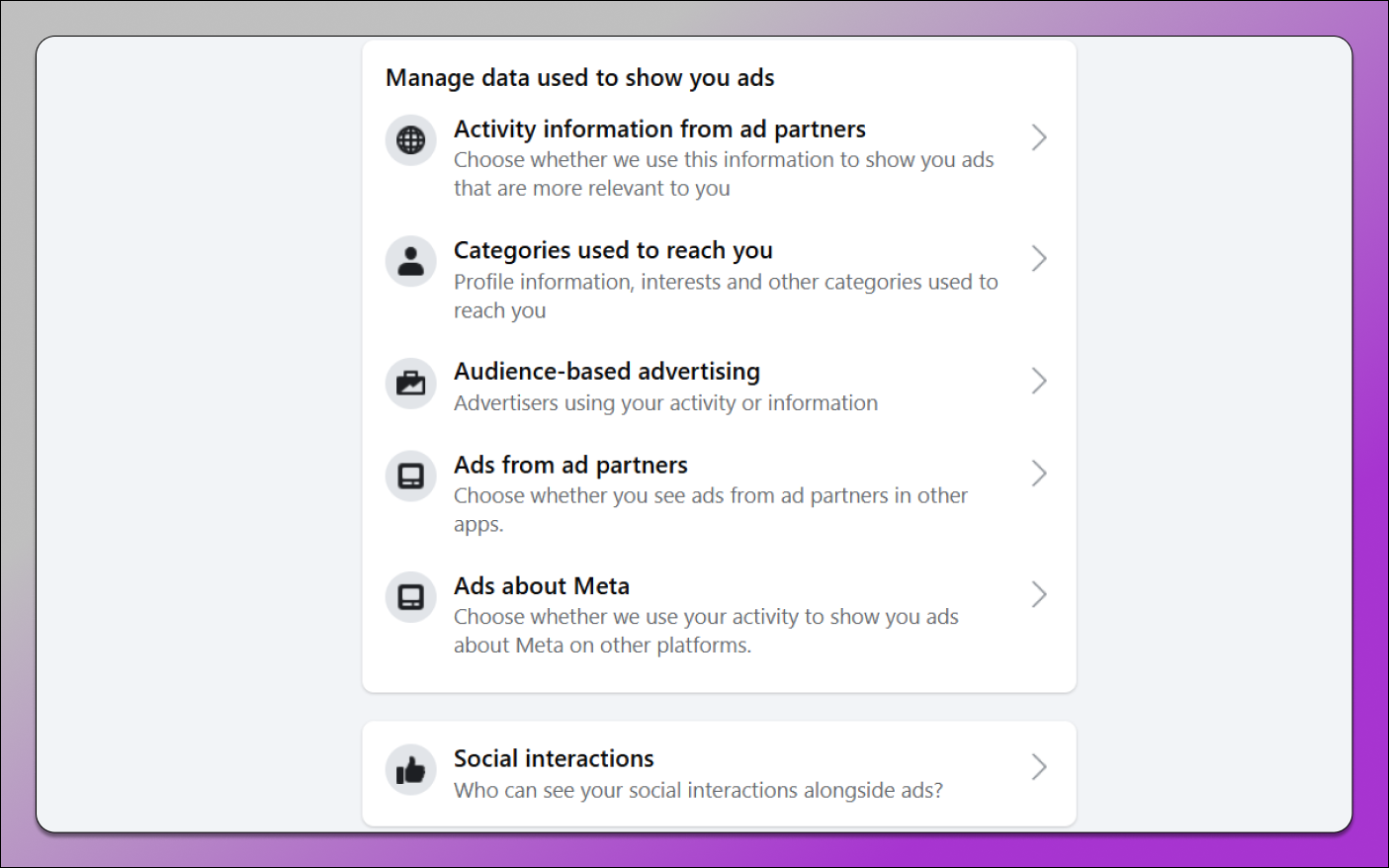Image resolution: width=1389 pixels, height=868 pixels.
Task: Expand the Audience-based advertising chevron arrow
Action: point(1039,381)
